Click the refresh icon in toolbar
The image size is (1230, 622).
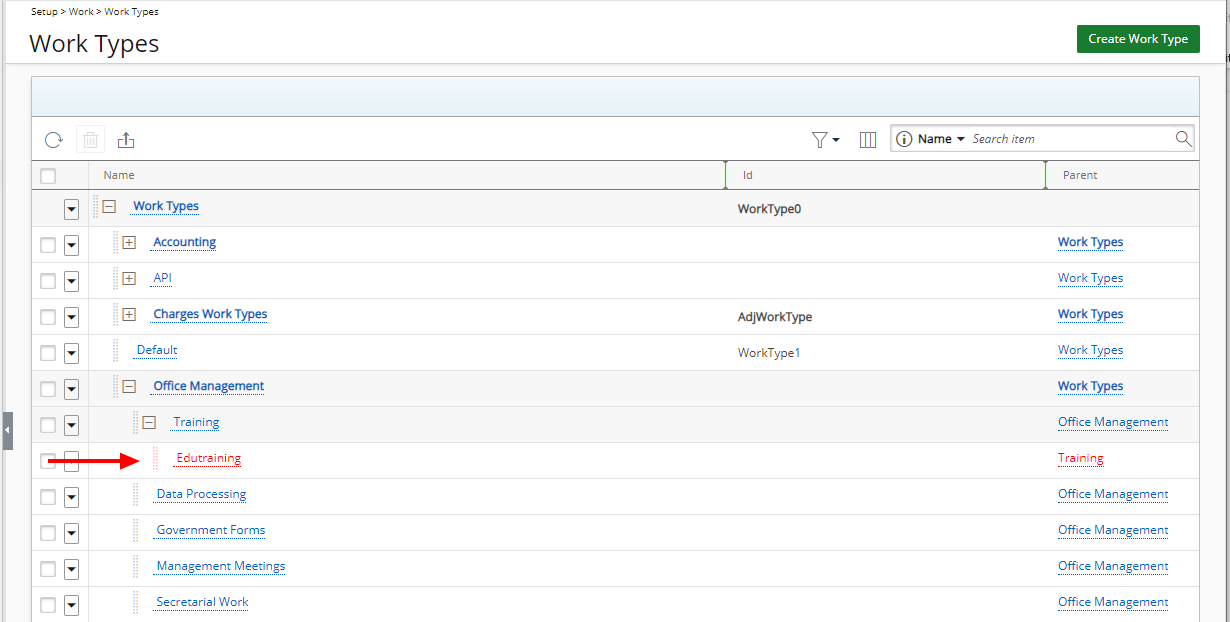[x=54, y=140]
